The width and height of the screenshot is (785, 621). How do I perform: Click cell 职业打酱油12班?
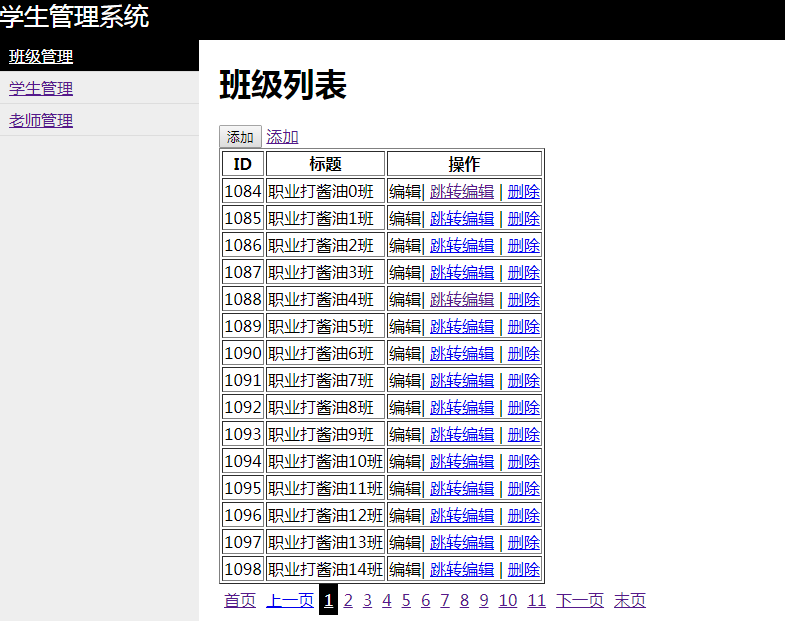click(325, 515)
